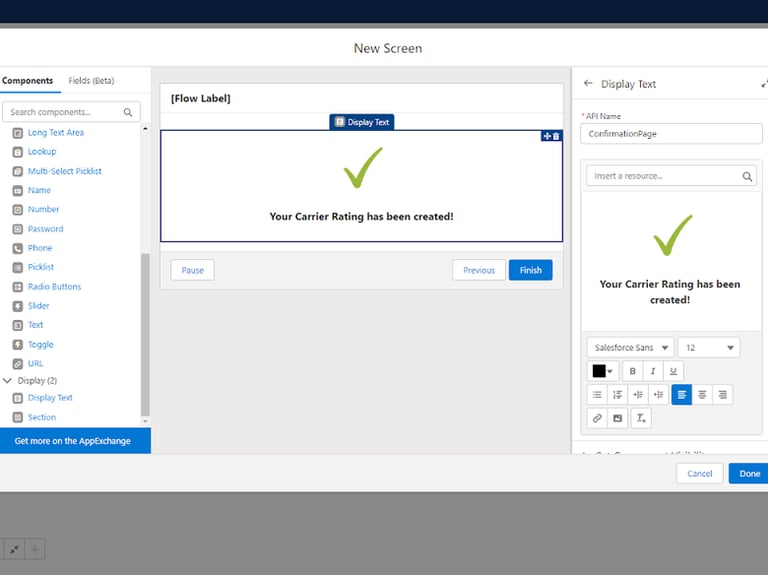Focus the Insert a resource field

pyautogui.click(x=671, y=176)
